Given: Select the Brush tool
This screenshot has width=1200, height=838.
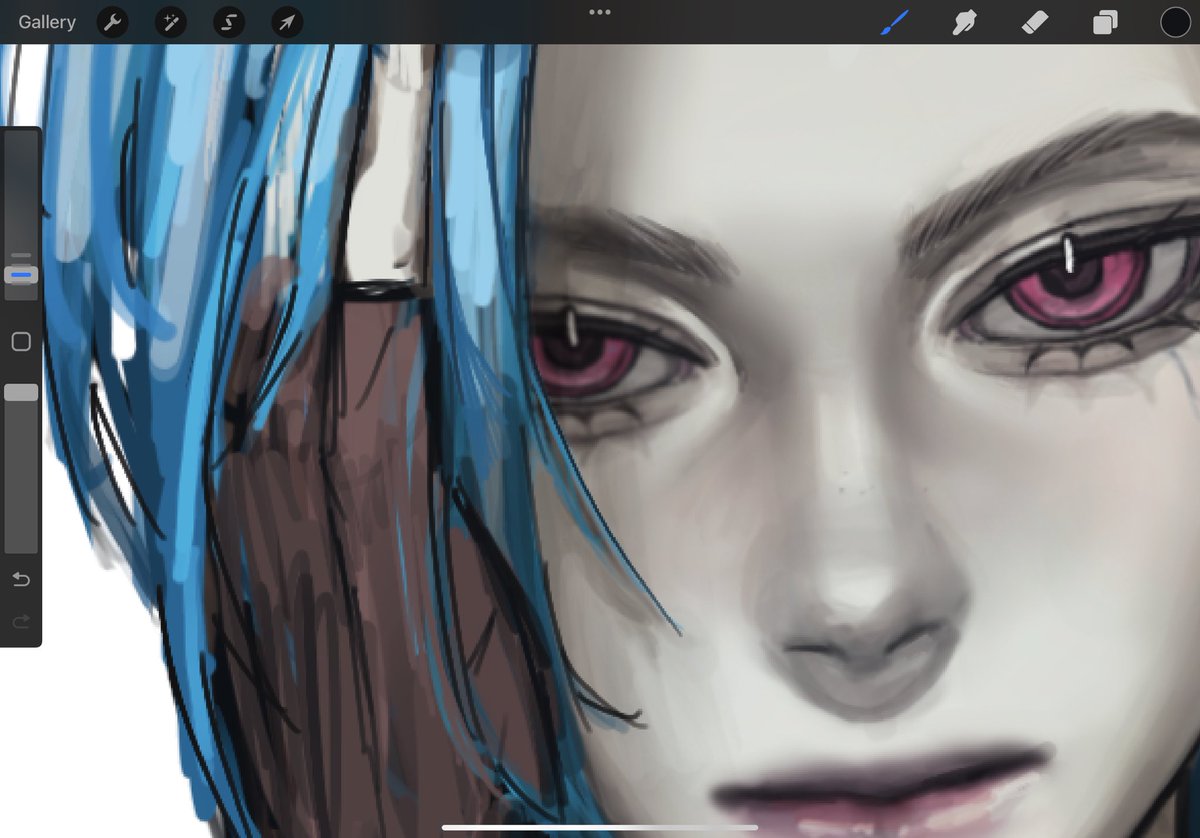Looking at the screenshot, I should [x=895, y=22].
